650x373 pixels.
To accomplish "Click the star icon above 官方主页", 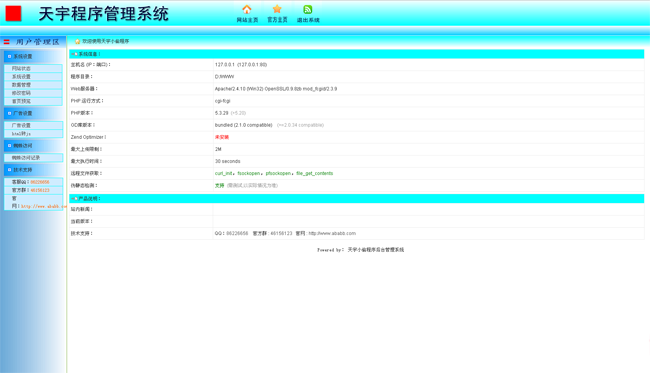I will coord(277,9).
